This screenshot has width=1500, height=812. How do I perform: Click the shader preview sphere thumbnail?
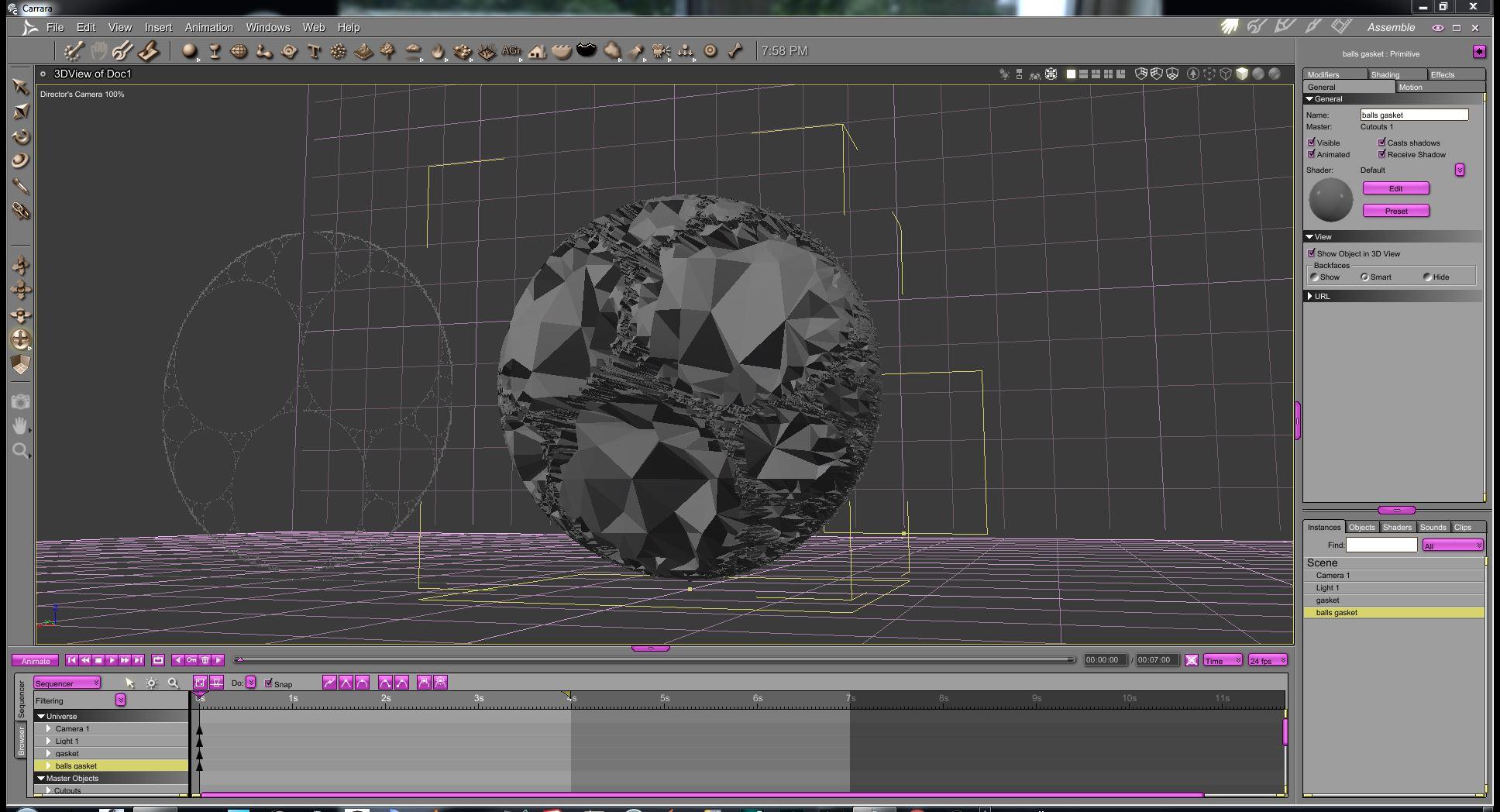click(1330, 200)
